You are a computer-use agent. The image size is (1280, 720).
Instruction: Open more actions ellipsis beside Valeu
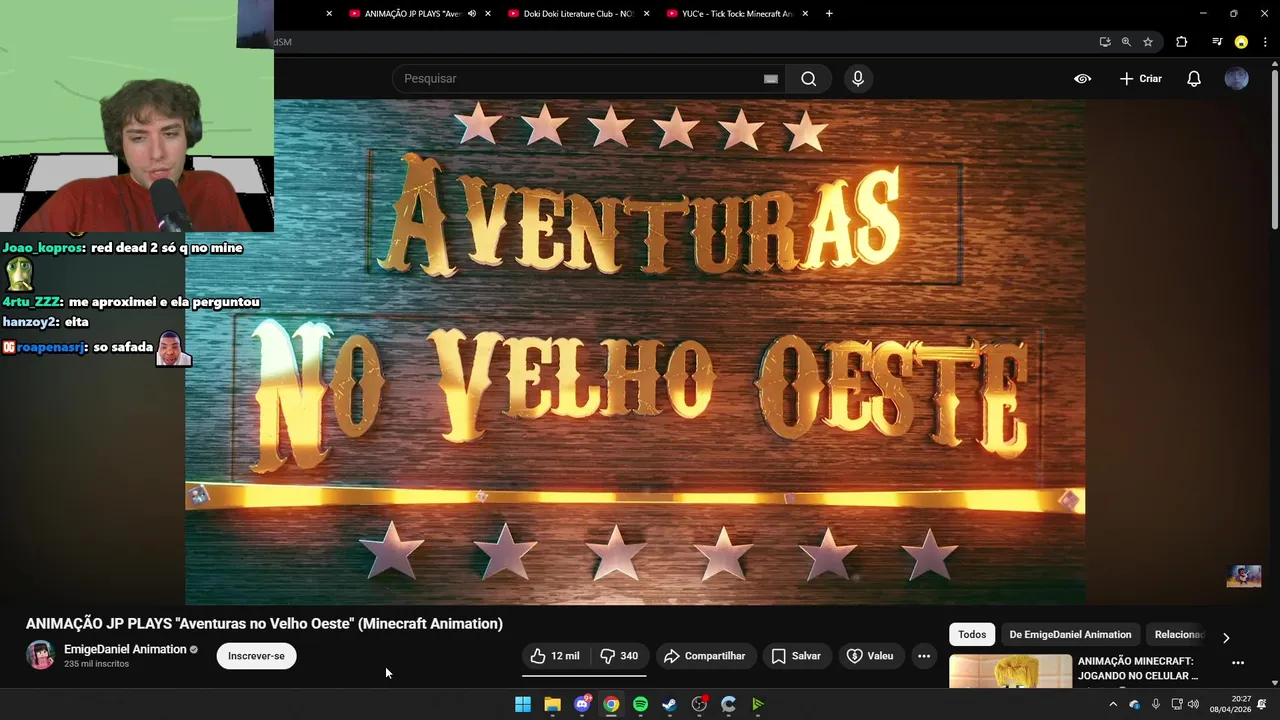[x=924, y=656]
